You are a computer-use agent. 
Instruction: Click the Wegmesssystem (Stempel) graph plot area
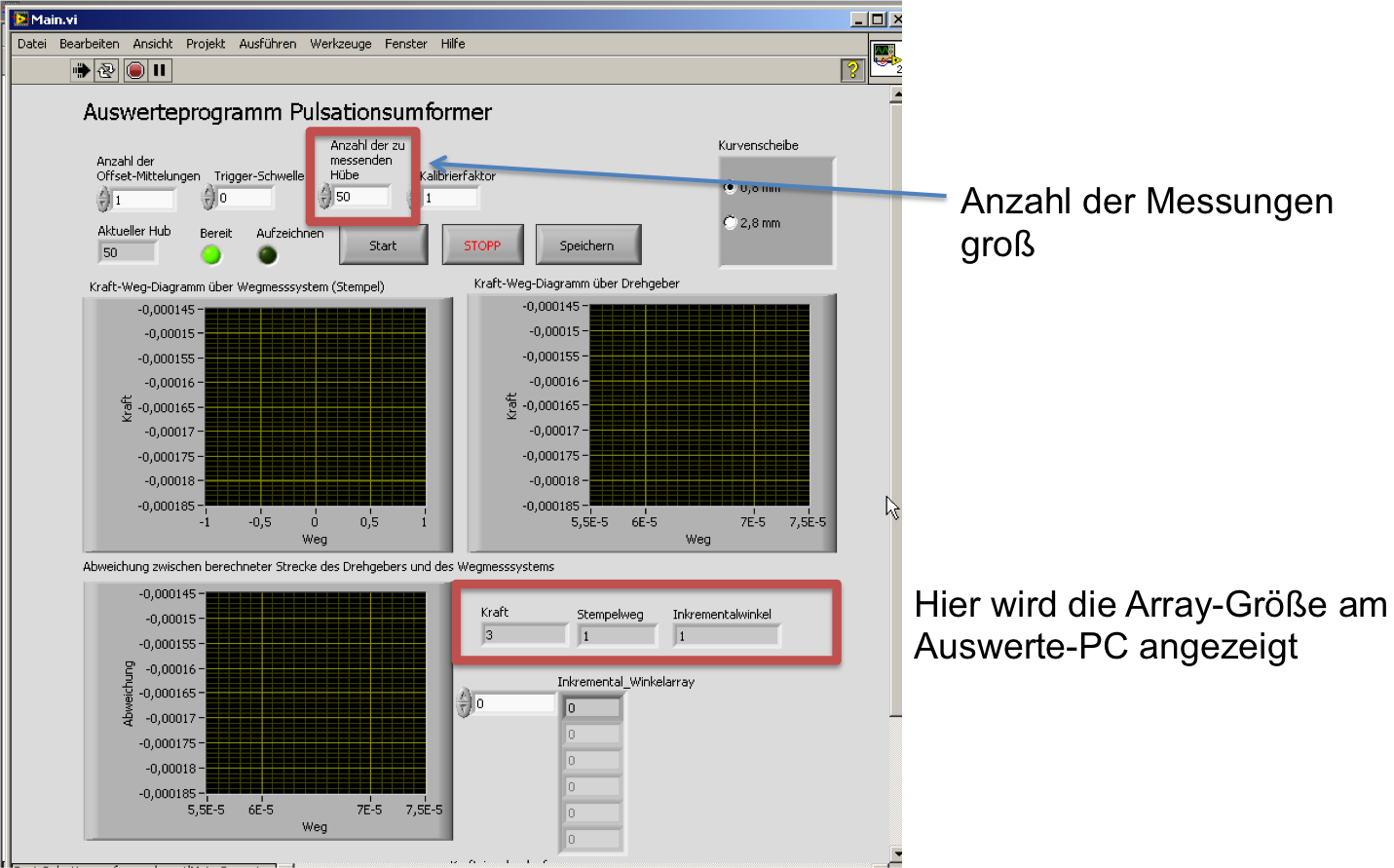(316, 406)
